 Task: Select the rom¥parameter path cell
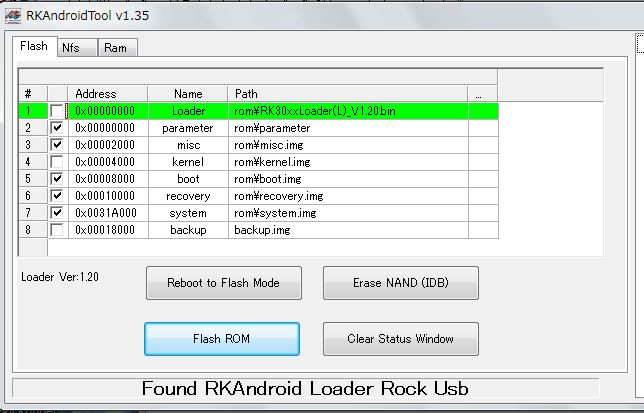click(348, 128)
